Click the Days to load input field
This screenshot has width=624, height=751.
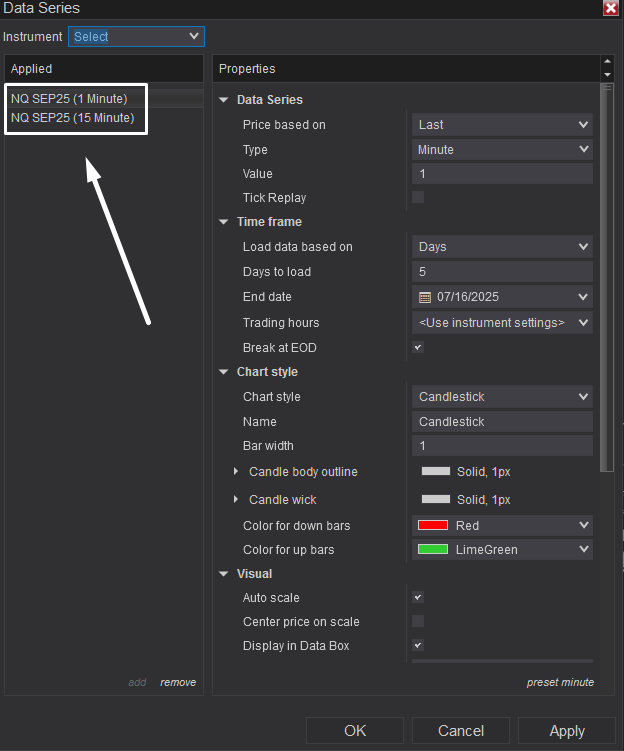coord(502,272)
